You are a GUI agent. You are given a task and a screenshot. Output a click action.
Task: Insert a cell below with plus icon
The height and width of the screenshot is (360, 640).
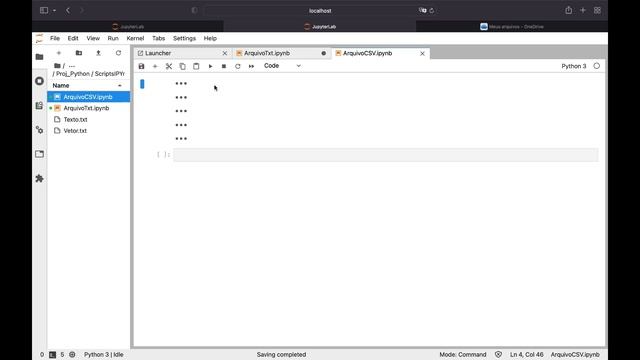point(155,66)
